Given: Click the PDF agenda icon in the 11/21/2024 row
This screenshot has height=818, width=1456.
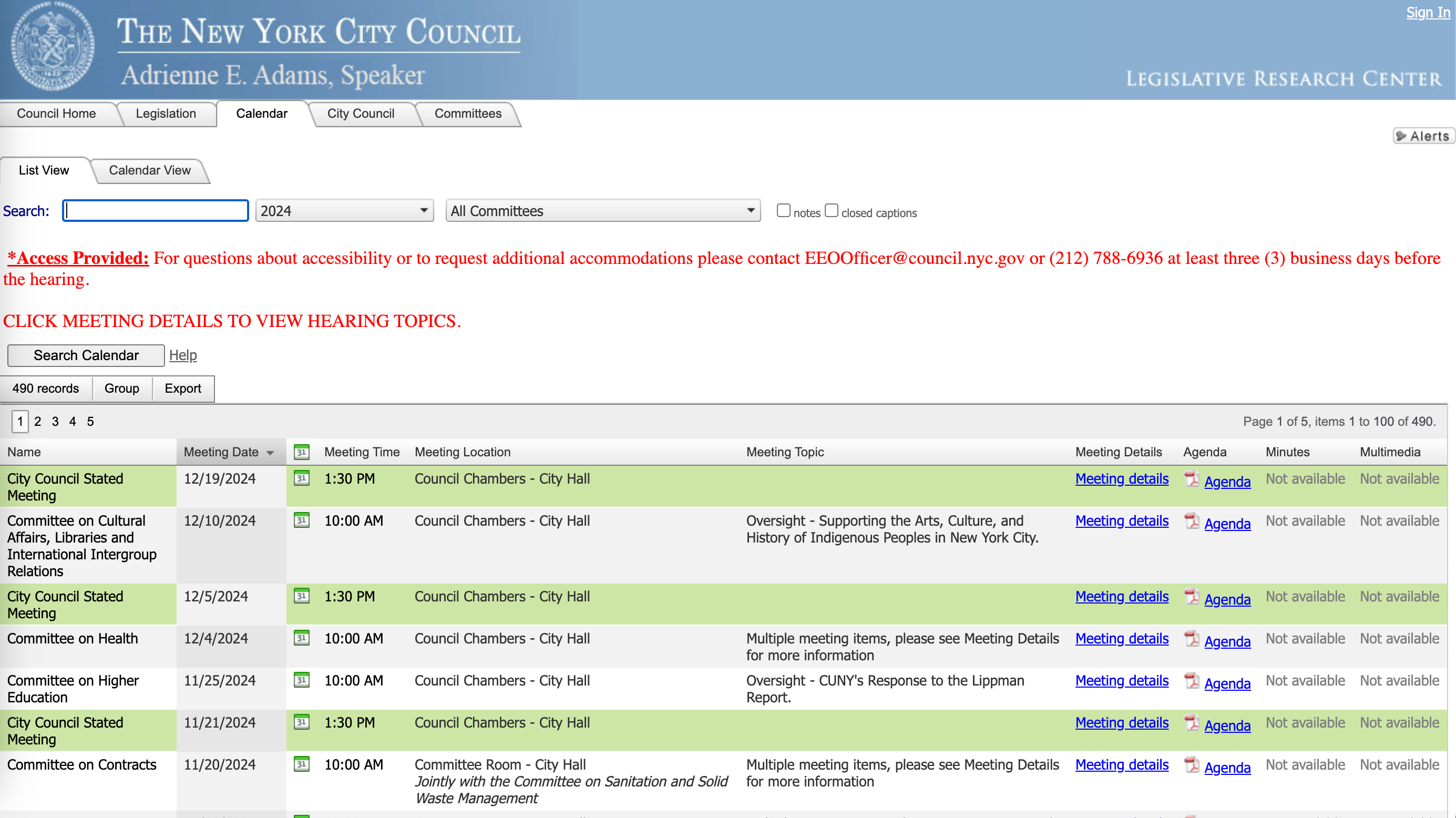Looking at the screenshot, I should (1192, 722).
